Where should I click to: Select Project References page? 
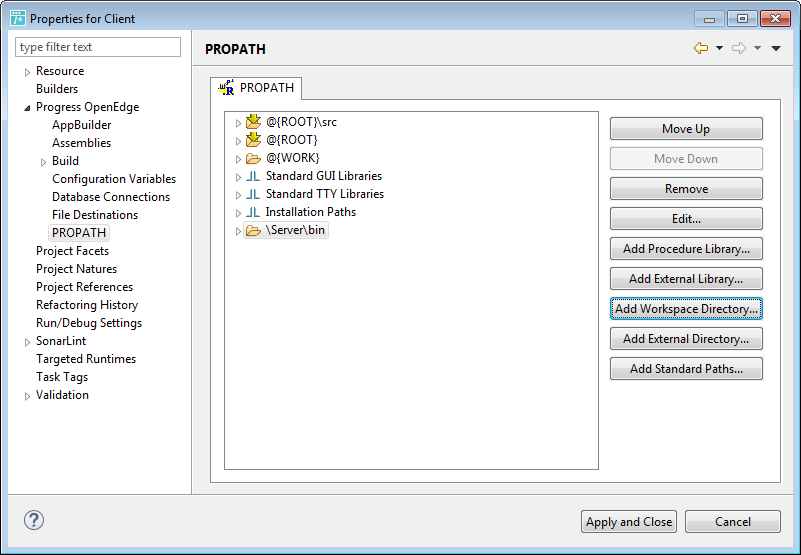[84, 287]
